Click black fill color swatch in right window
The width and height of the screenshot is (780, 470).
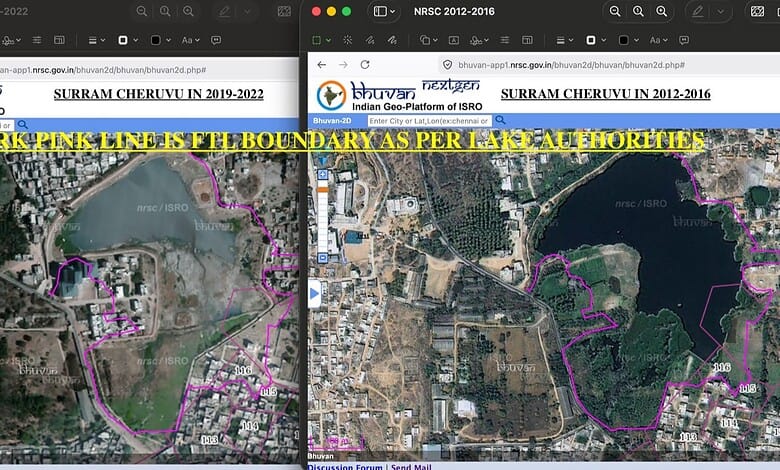pos(624,40)
